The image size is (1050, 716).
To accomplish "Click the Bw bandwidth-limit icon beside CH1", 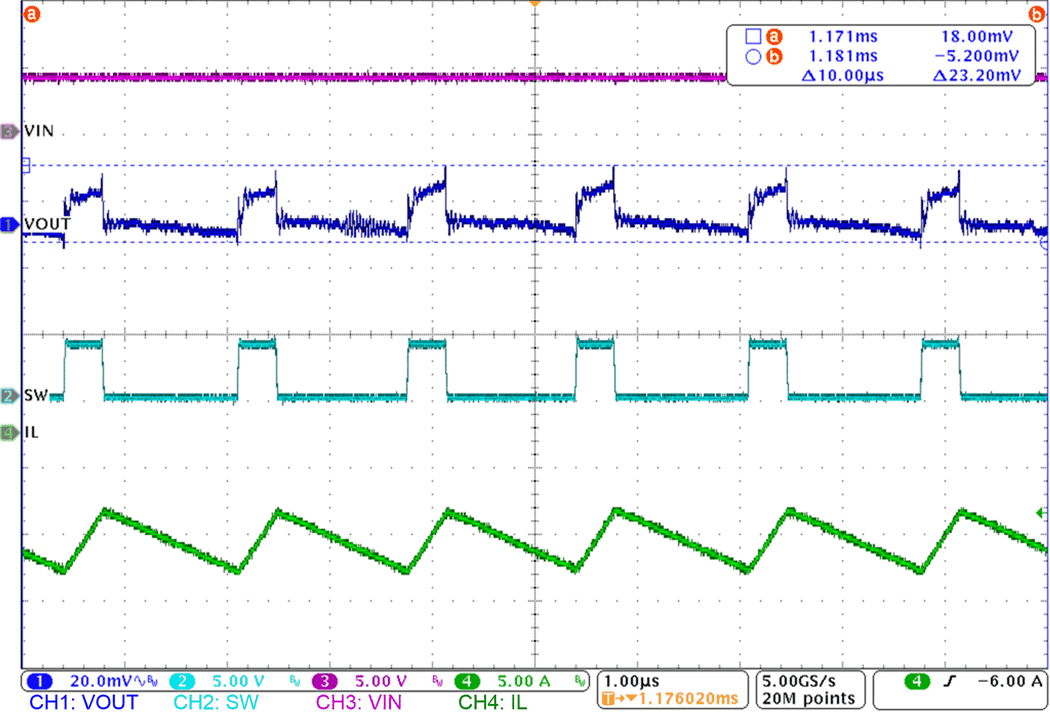I will point(150,680).
